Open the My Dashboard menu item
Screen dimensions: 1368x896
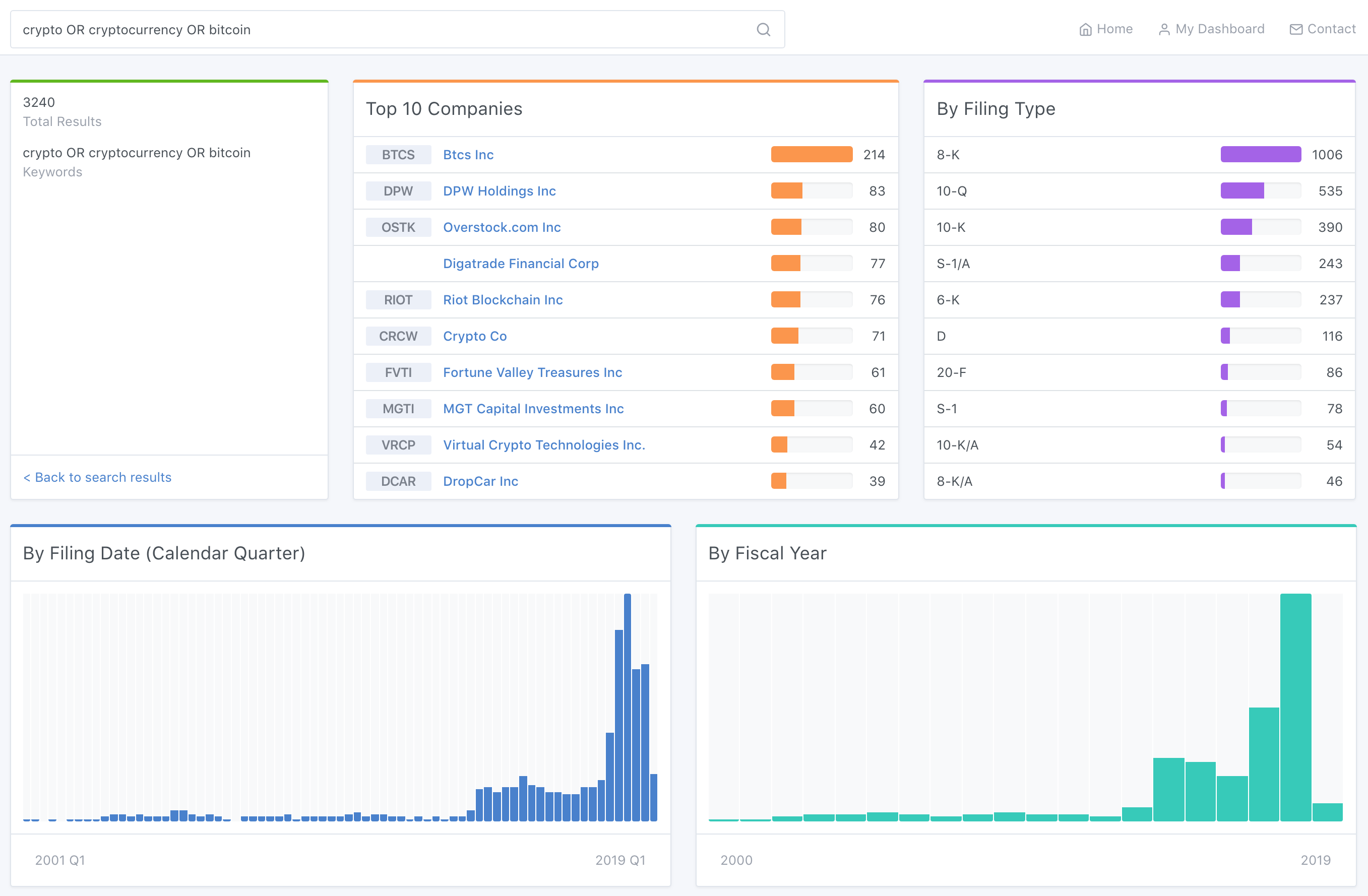pyautogui.click(x=1219, y=29)
